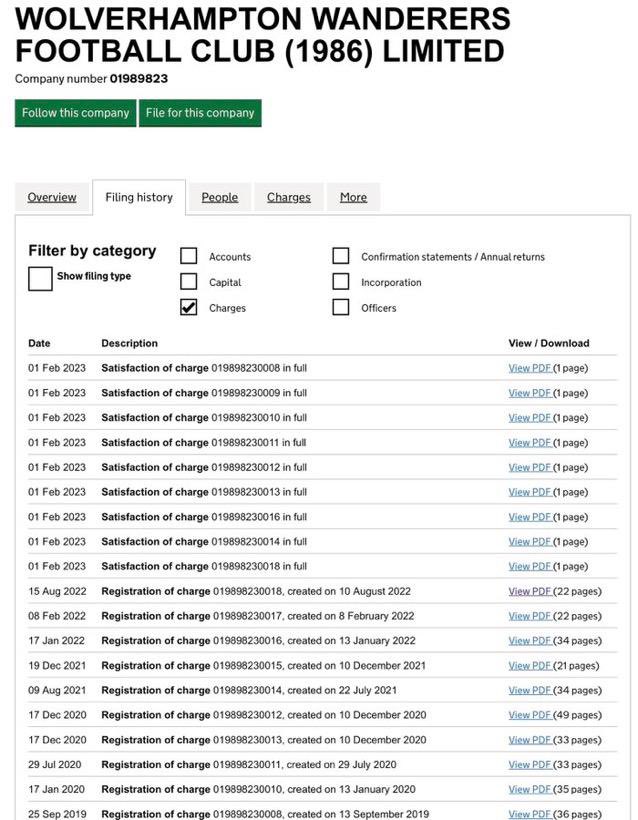Open PDF for registration created 13 January 2022
Image resolution: width=638 pixels, height=820 pixels.
(x=530, y=641)
